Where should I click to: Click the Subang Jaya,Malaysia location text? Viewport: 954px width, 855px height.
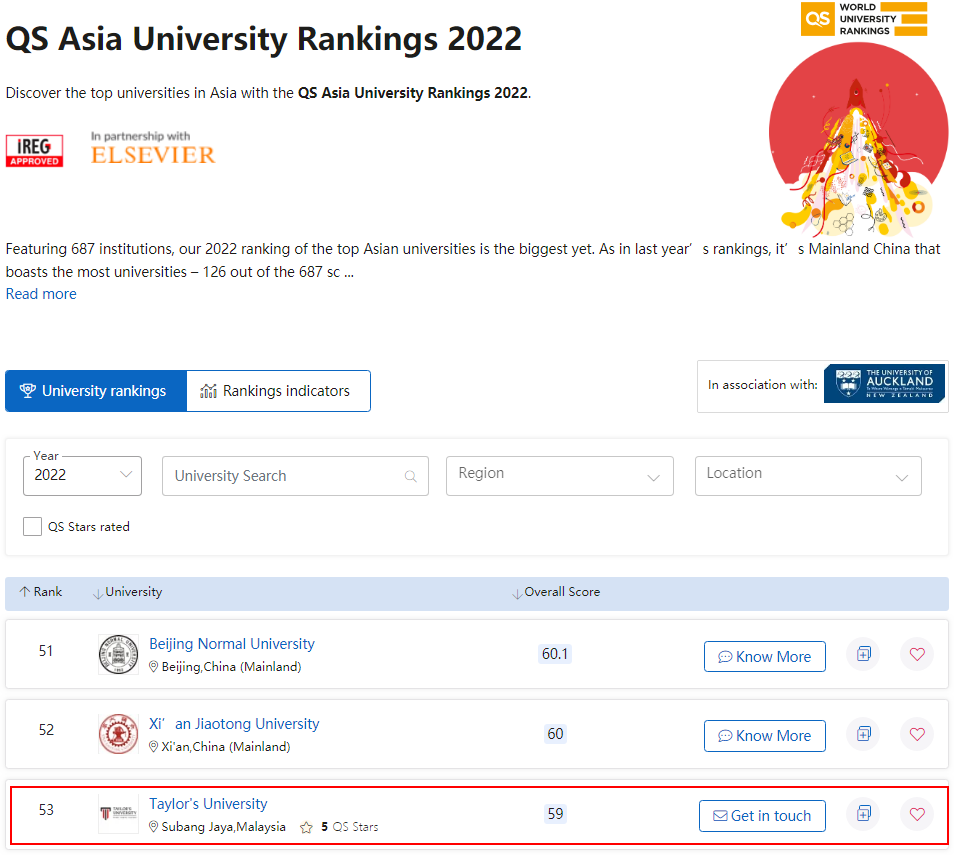click(x=223, y=827)
